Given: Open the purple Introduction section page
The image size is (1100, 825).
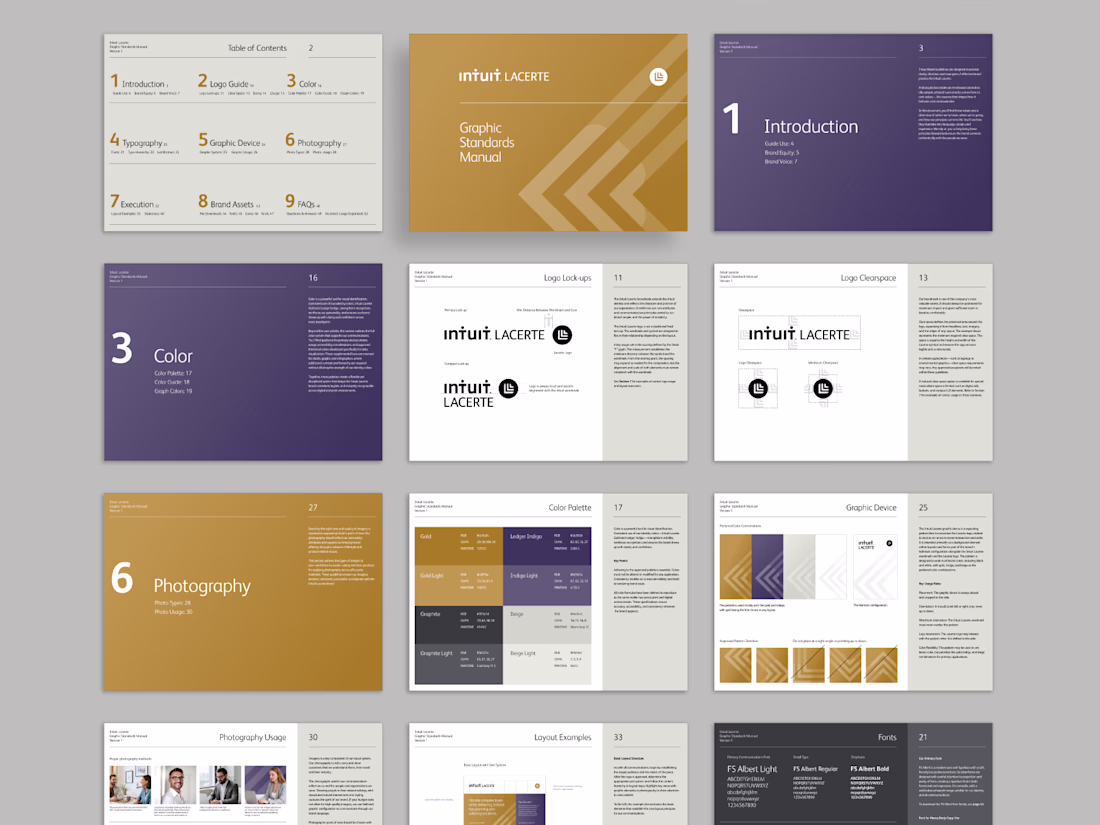Looking at the screenshot, I should click(x=853, y=133).
